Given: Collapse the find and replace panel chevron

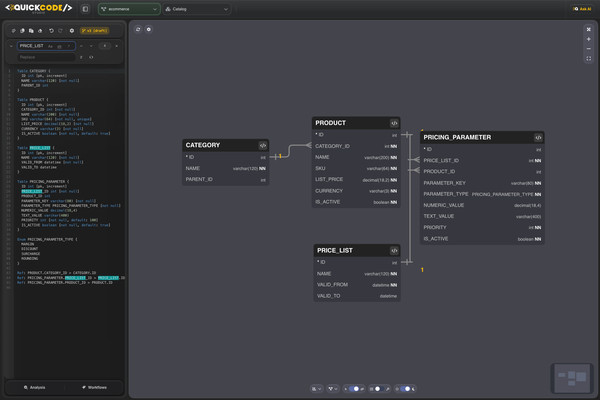Looking at the screenshot, I should [11, 46].
